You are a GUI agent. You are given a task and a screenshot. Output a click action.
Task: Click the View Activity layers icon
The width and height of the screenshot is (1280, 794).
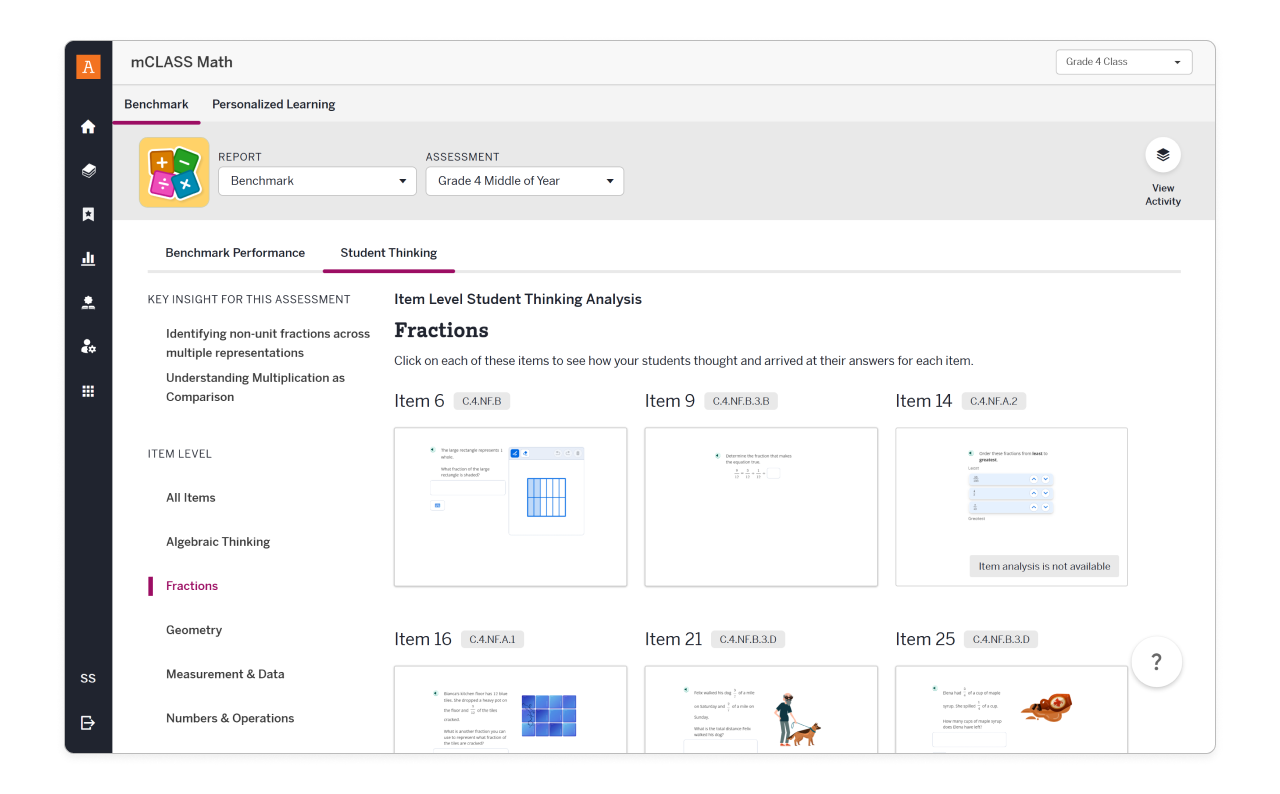tap(1163, 155)
